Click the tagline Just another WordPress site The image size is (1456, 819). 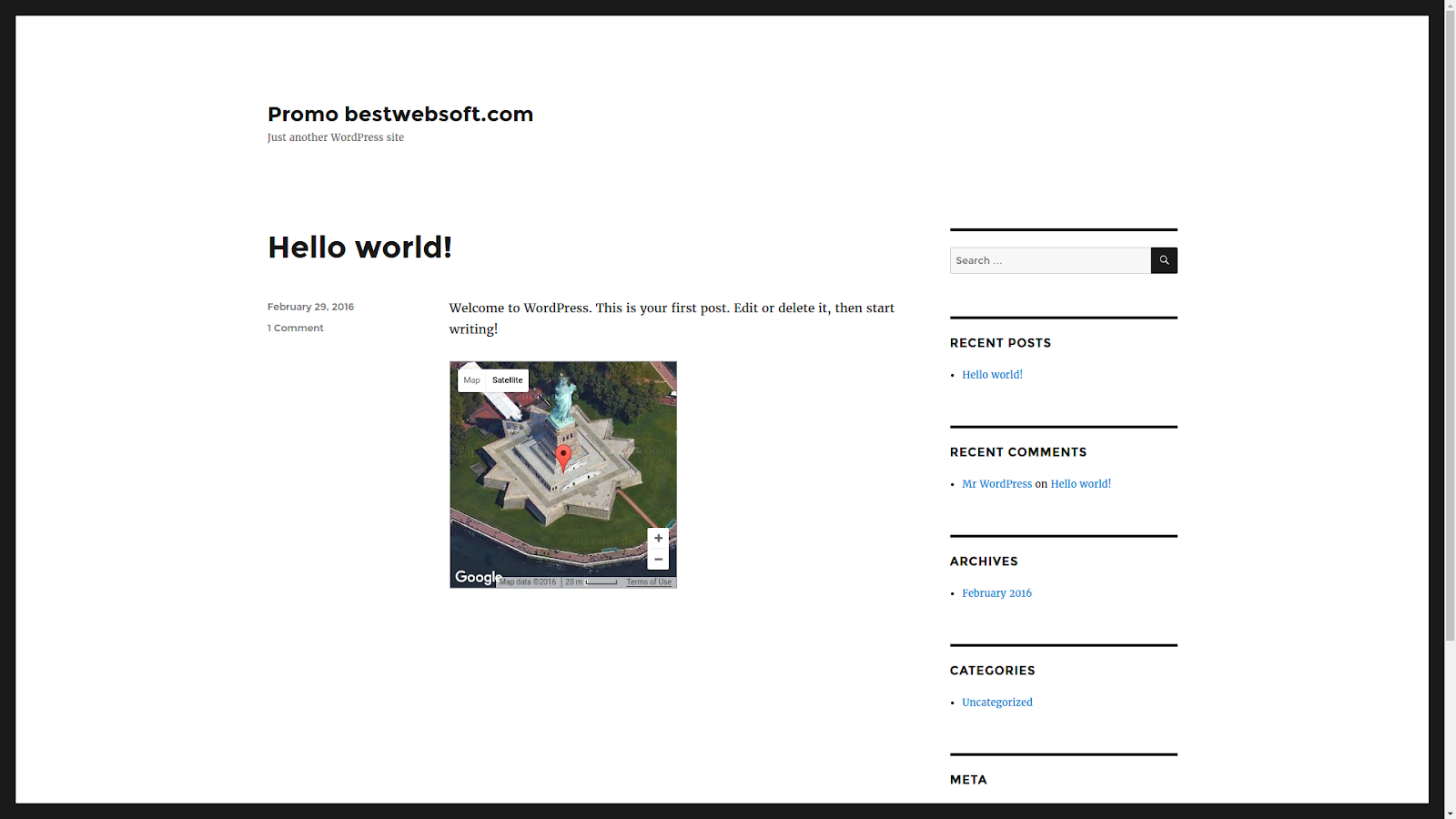tap(336, 137)
